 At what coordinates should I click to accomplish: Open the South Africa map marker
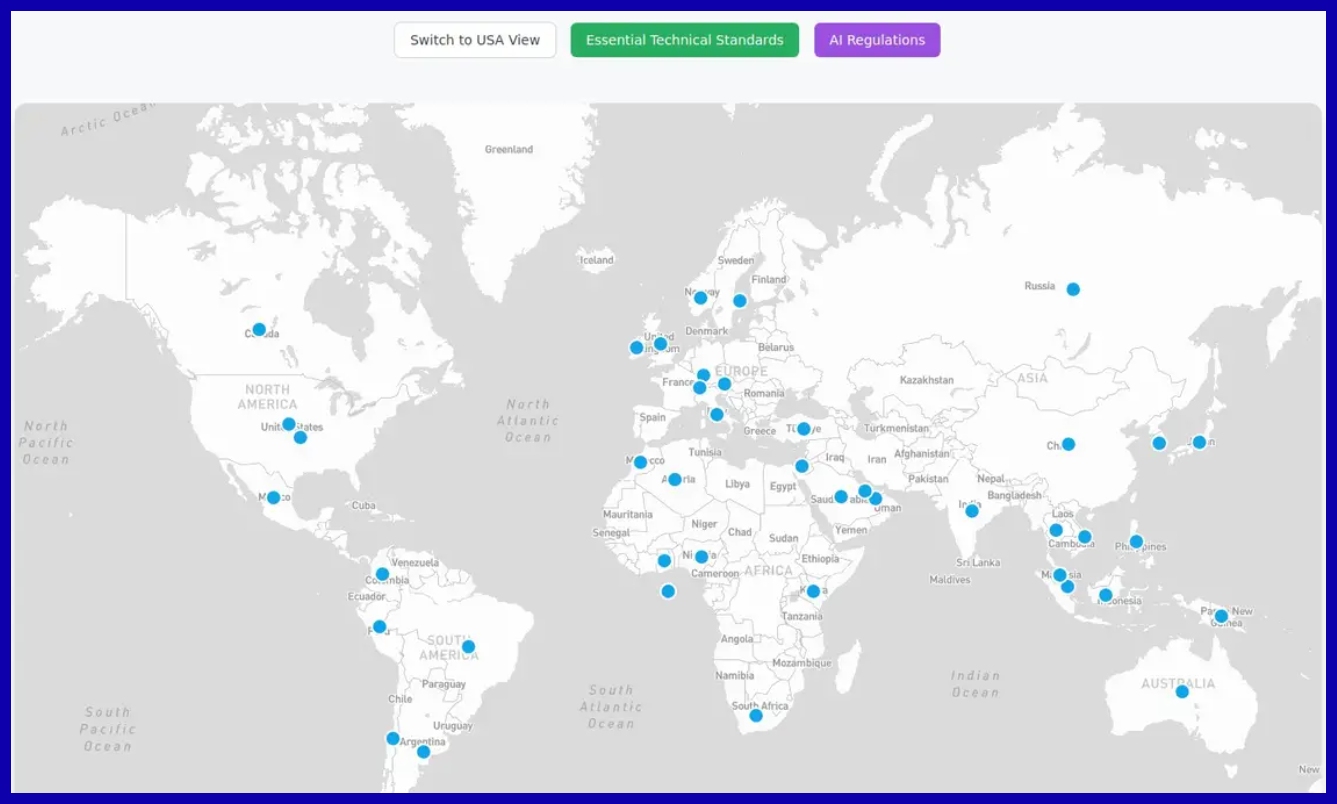point(756,715)
